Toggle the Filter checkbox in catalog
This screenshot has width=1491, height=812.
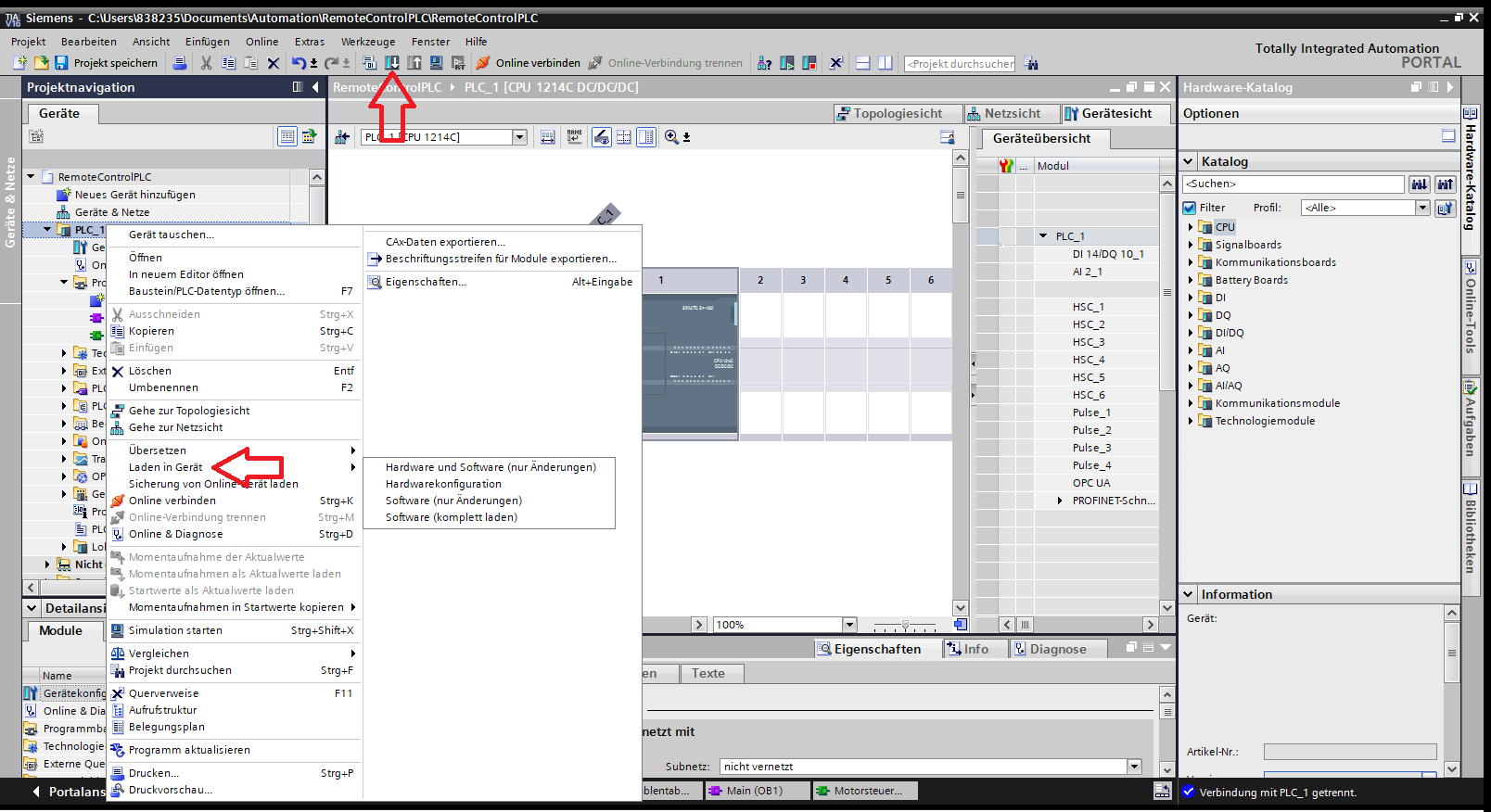(1190, 208)
